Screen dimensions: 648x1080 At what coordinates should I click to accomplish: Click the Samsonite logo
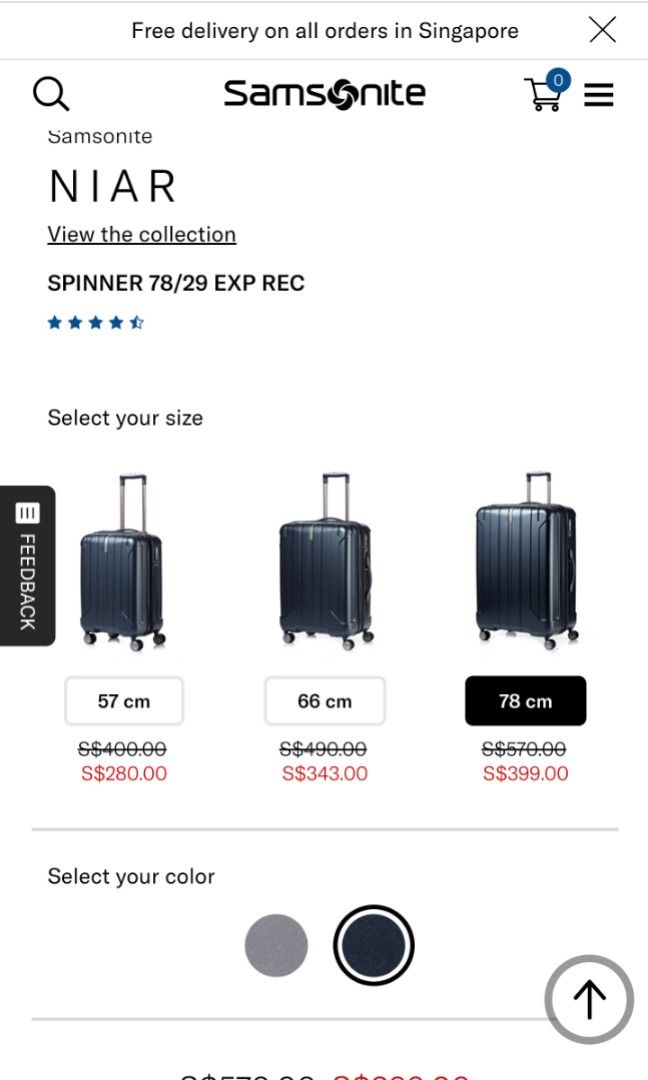click(324, 93)
